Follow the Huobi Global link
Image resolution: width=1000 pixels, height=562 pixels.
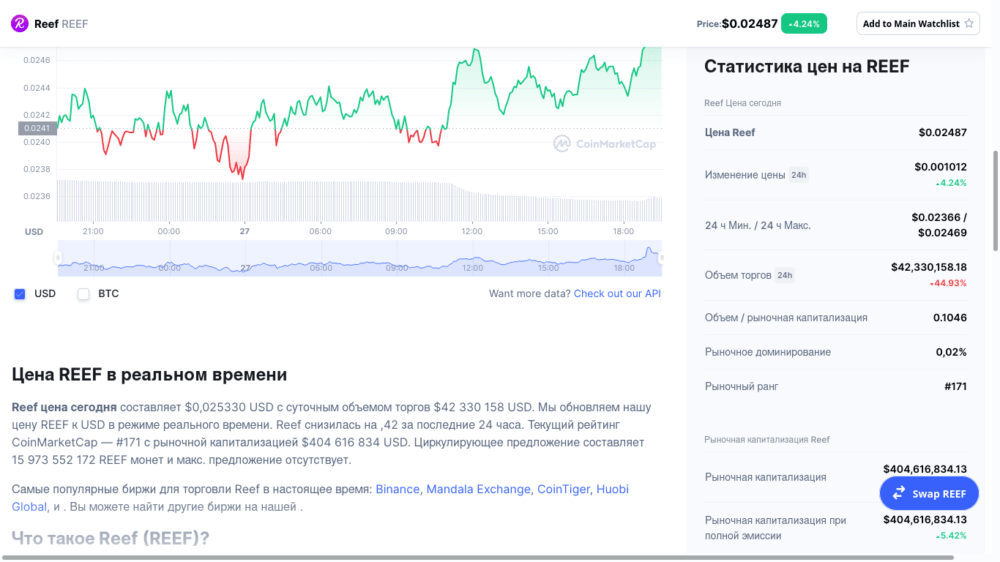[612, 489]
